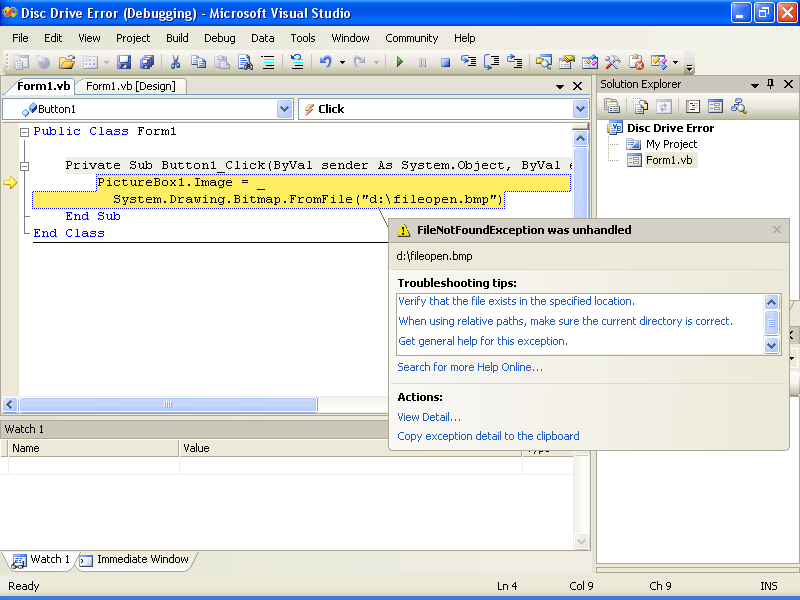Click the Cut scissors icon
Viewport: 800px width, 600px height.
176,62
